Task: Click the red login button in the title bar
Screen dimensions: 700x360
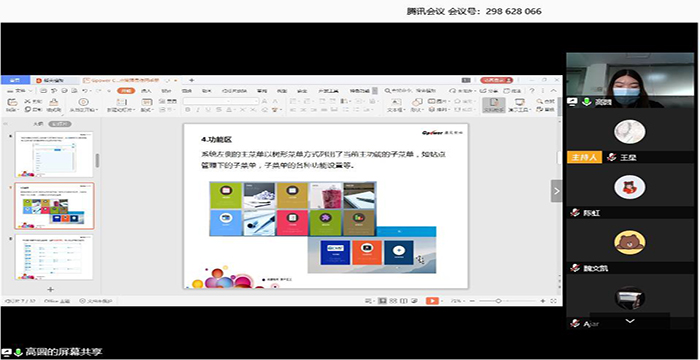Action: point(496,80)
